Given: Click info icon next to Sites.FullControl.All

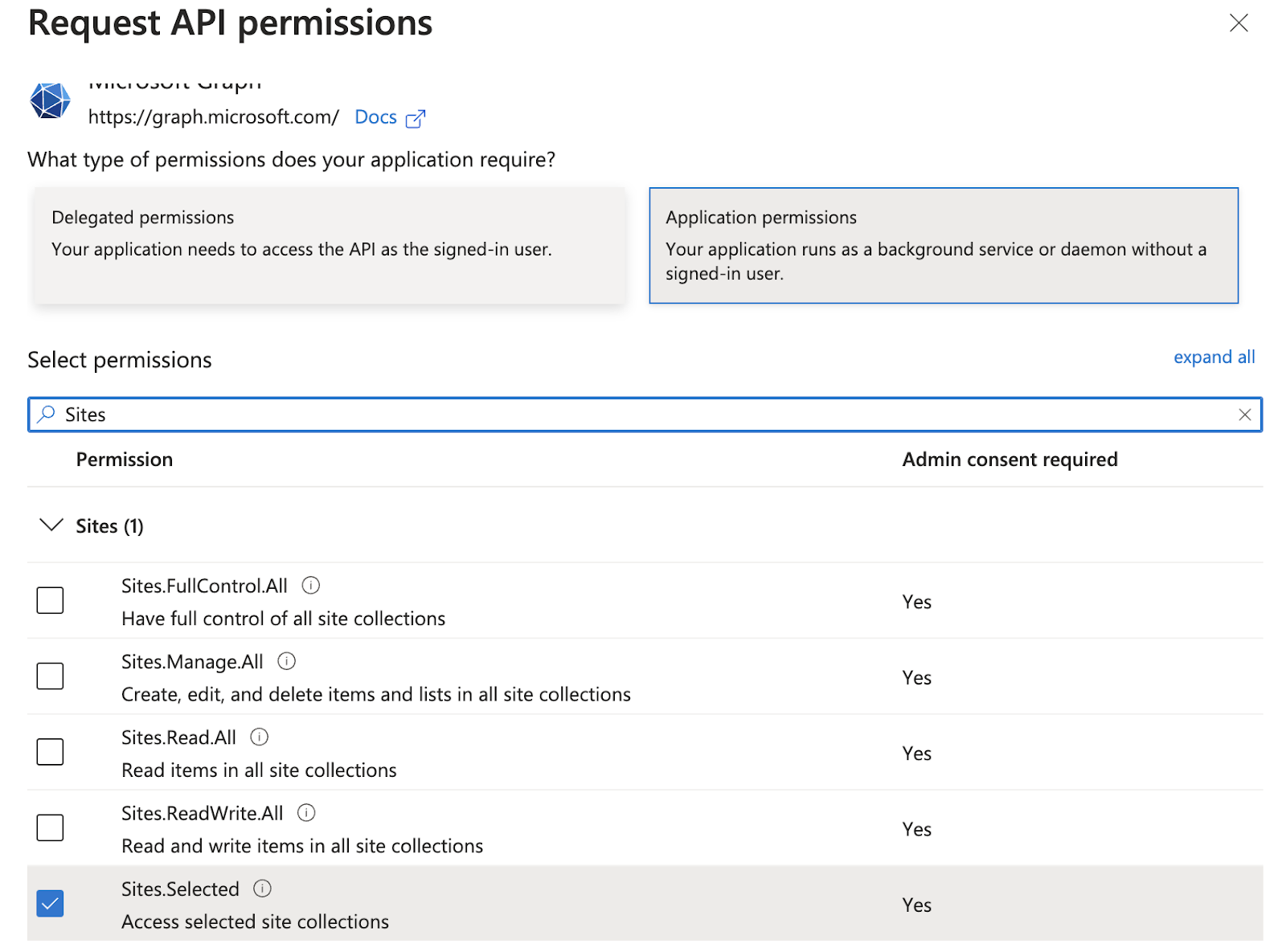Looking at the screenshot, I should 310,586.
